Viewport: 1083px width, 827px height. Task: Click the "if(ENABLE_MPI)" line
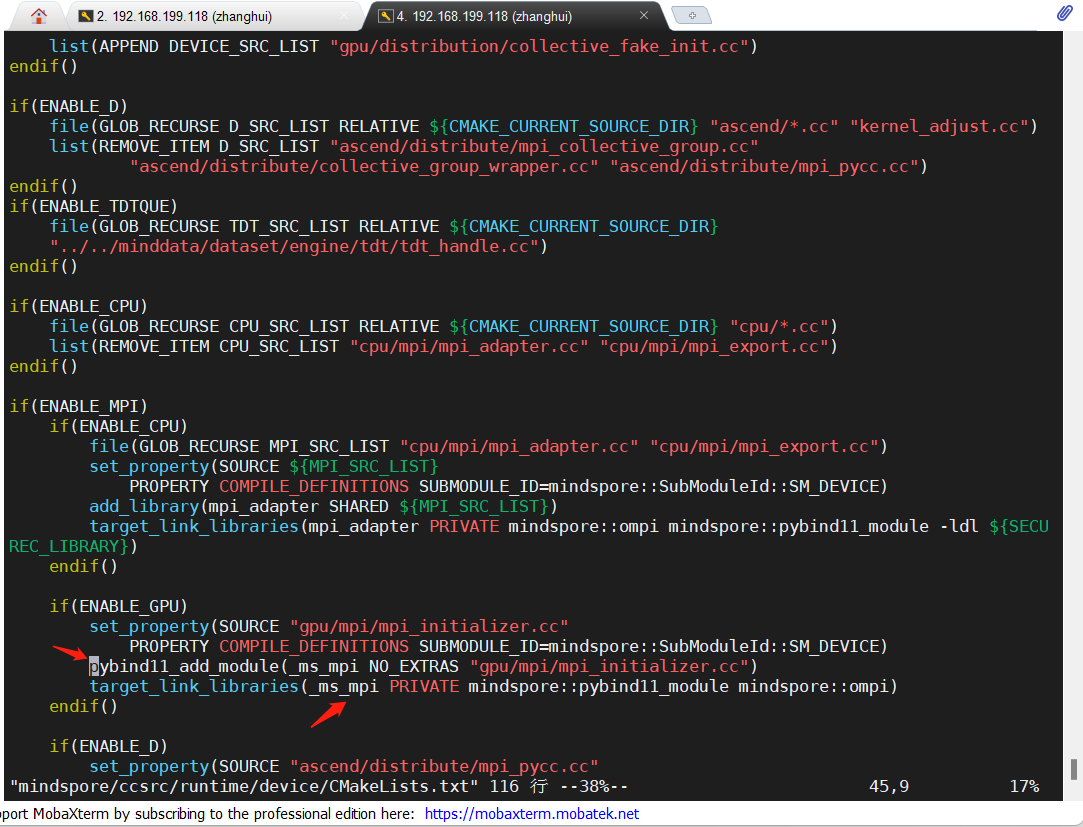(79, 406)
